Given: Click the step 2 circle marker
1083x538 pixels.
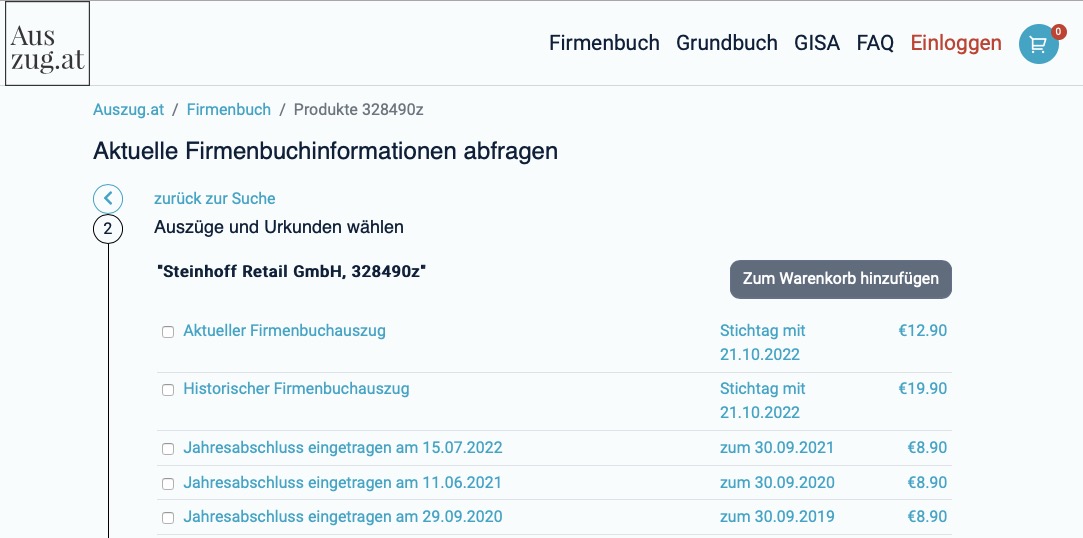Looking at the screenshot, I should (x=108, y=229).
